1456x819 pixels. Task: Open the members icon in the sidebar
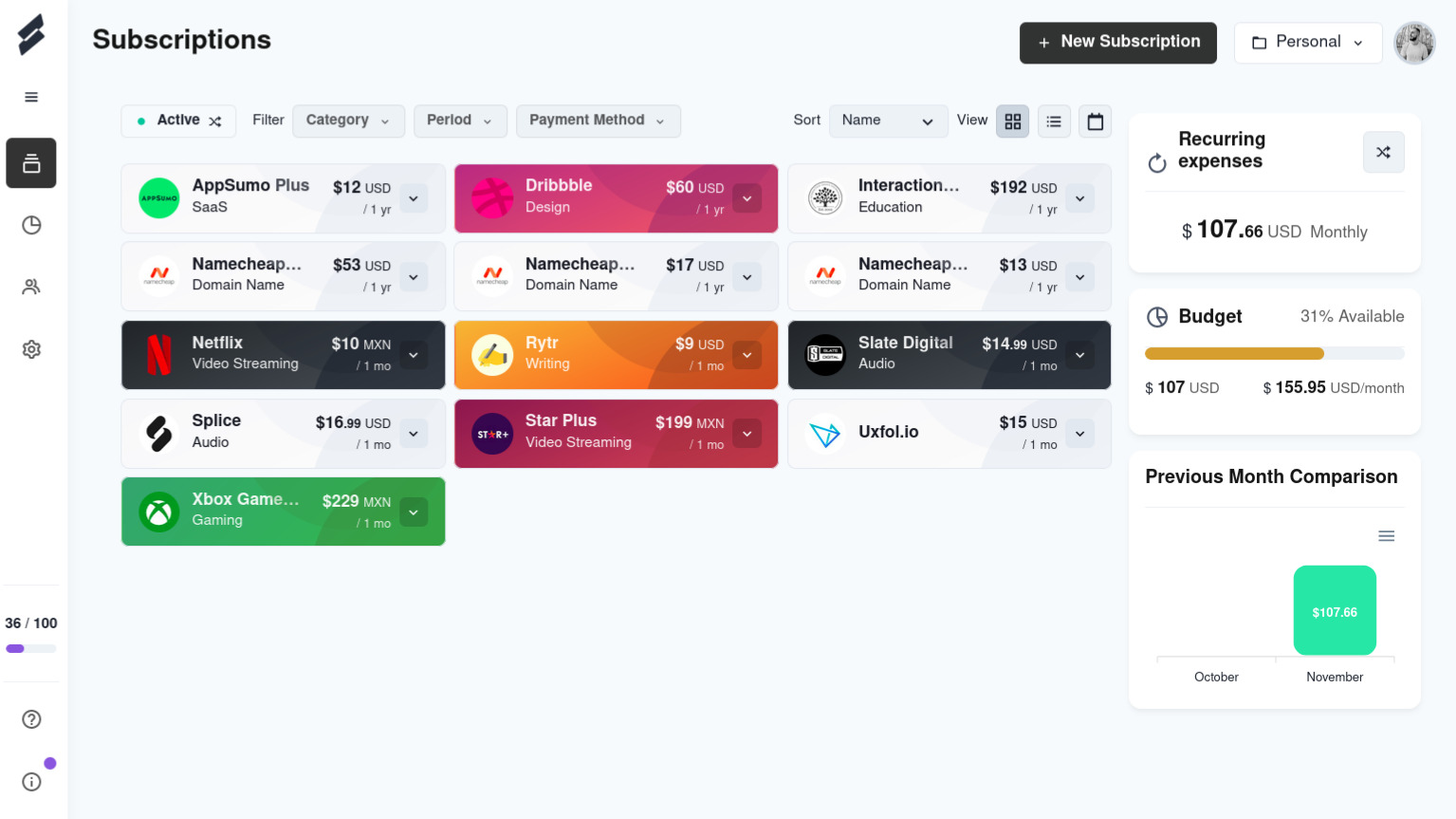click(30, 287)
